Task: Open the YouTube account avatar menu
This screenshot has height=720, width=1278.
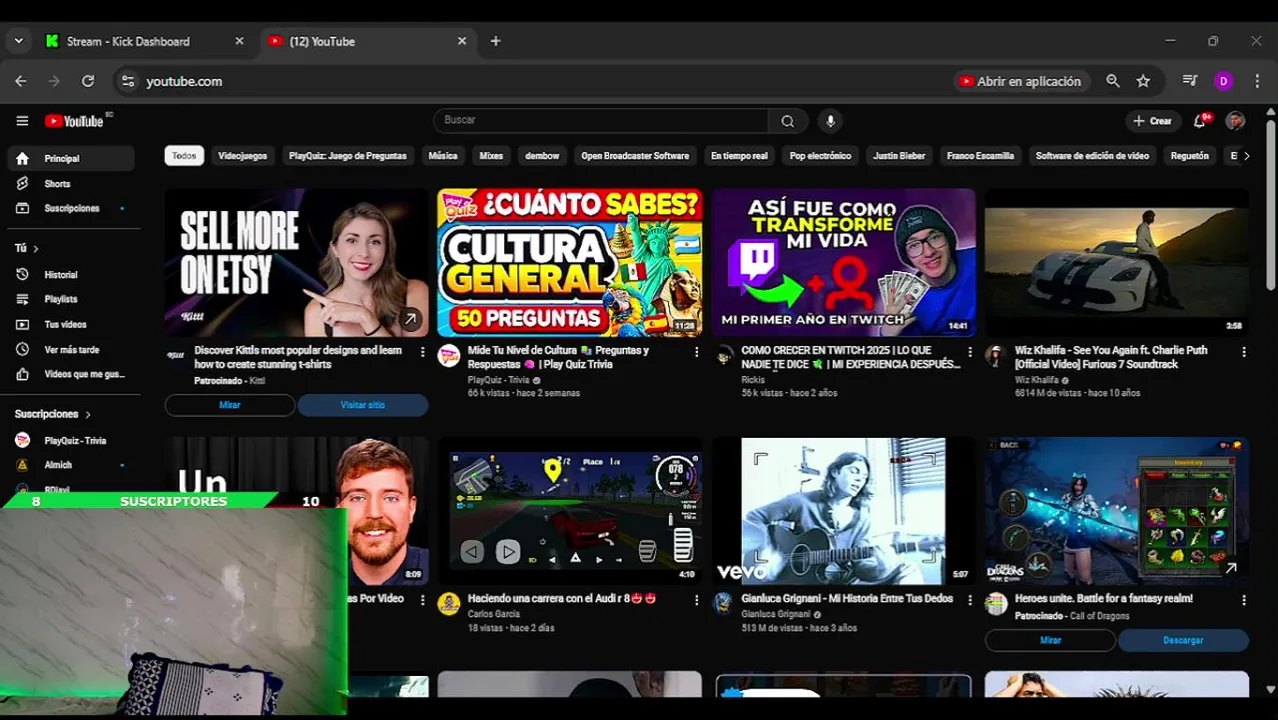Action: coord(1236,121)
